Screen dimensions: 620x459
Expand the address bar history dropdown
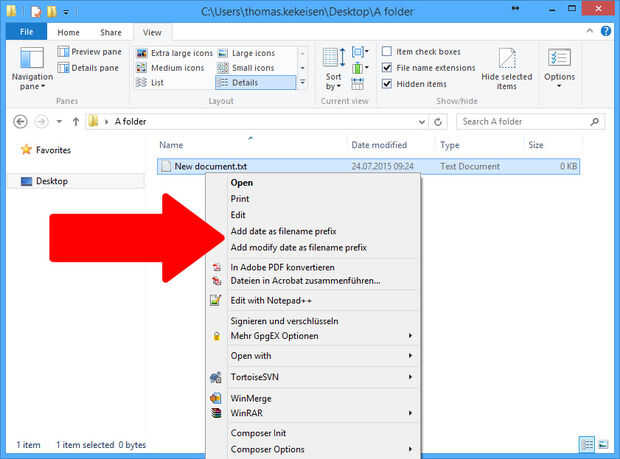tap(422, 122)
